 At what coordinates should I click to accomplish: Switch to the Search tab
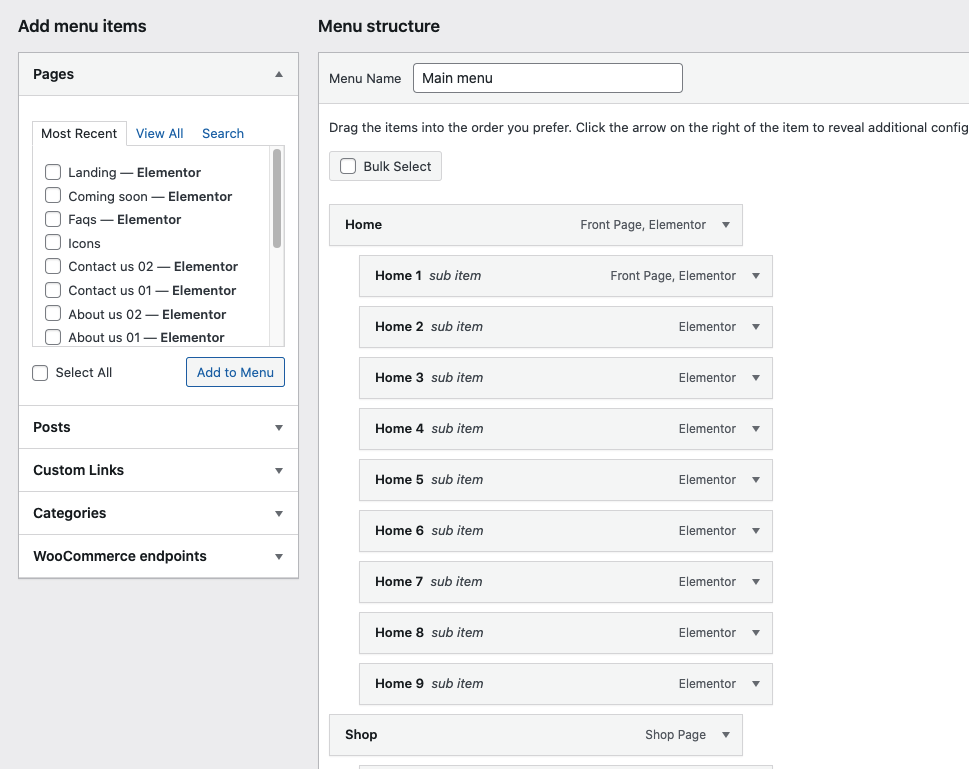pos(222,133)
